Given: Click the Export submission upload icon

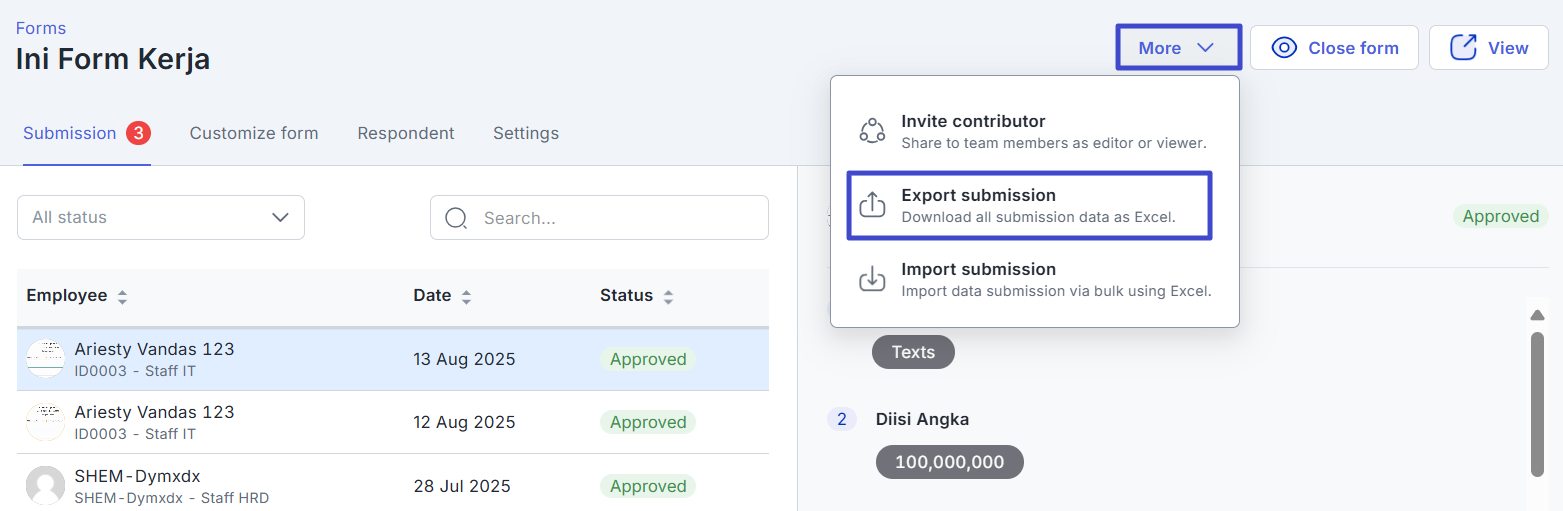Looking at the screenshot, I should tap(872, 205).
